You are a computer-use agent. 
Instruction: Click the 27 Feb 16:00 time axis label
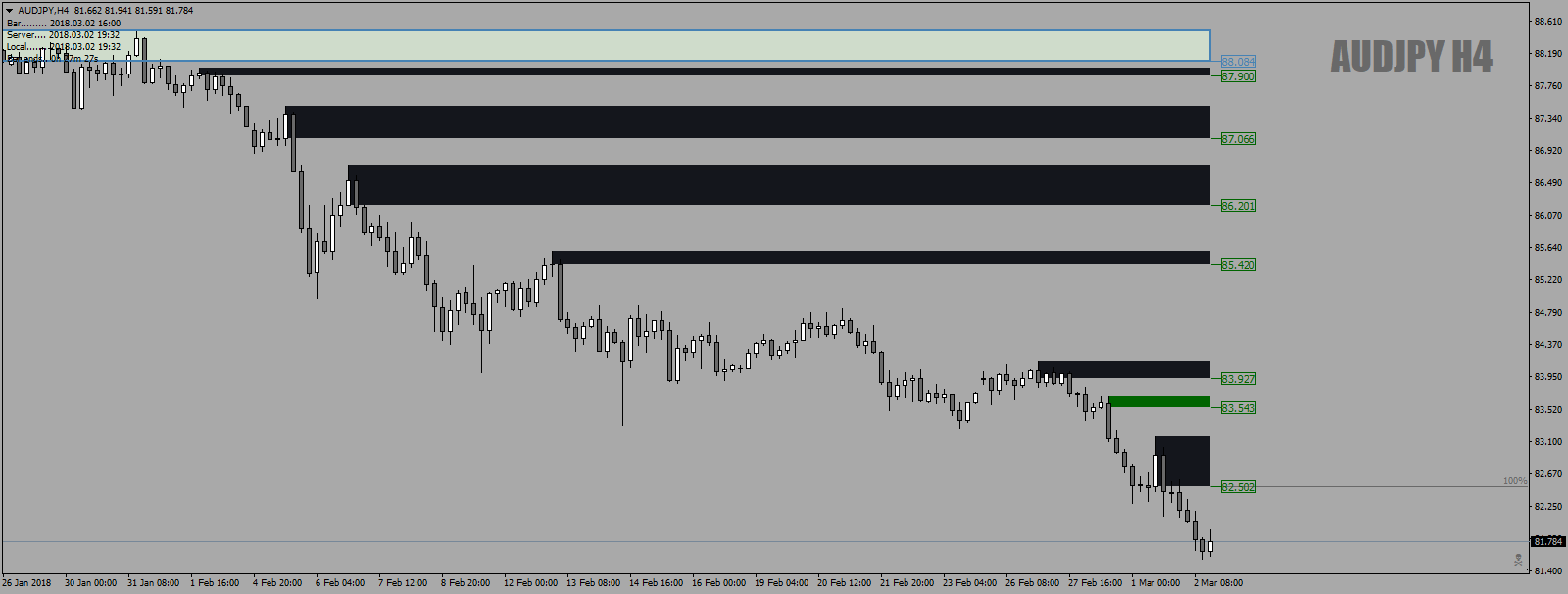pos(1095,583)
